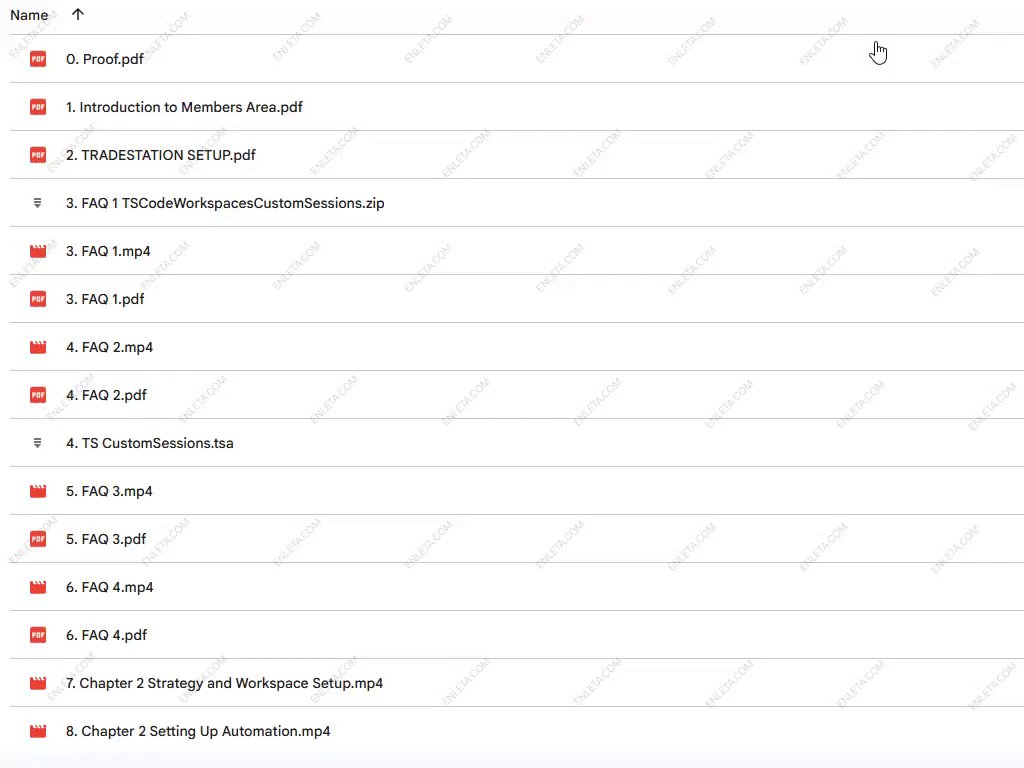
Task: Click video icon for Chapter 2 Setting Up Automation
Action: pos(38,731)
